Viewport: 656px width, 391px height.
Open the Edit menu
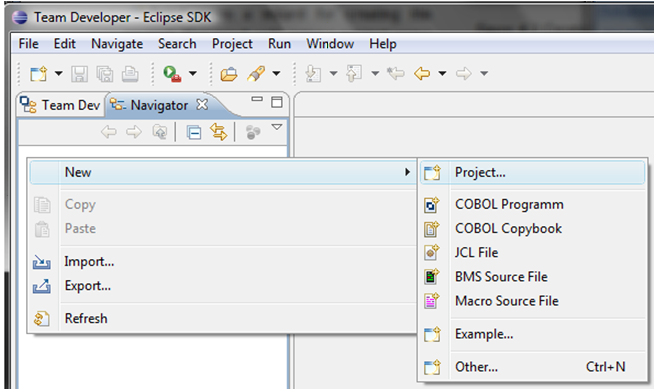click(64, 43)
